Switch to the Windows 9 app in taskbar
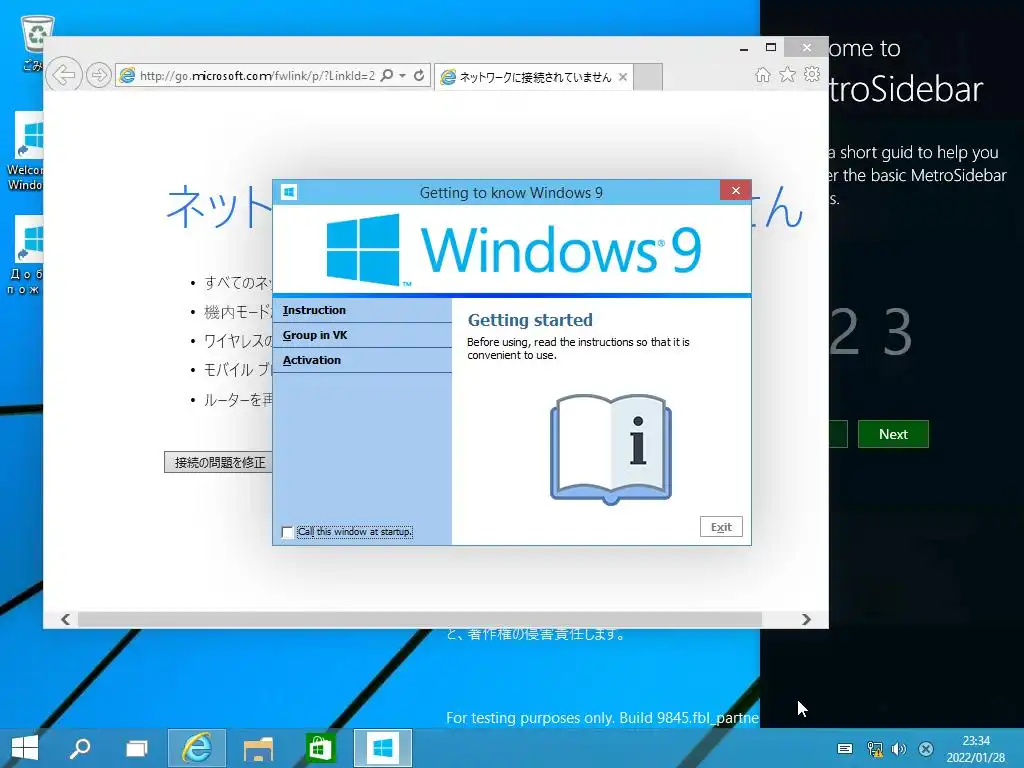 383,748
